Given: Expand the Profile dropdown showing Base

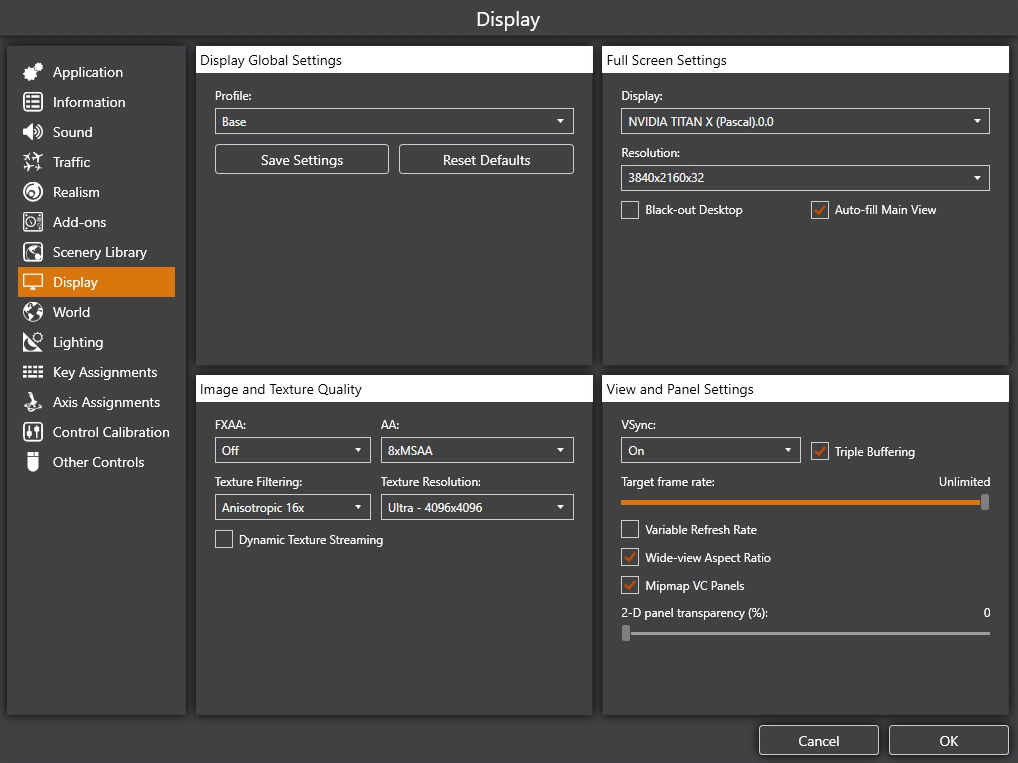Looking at the screenshot, I should [x=394, y=121].
